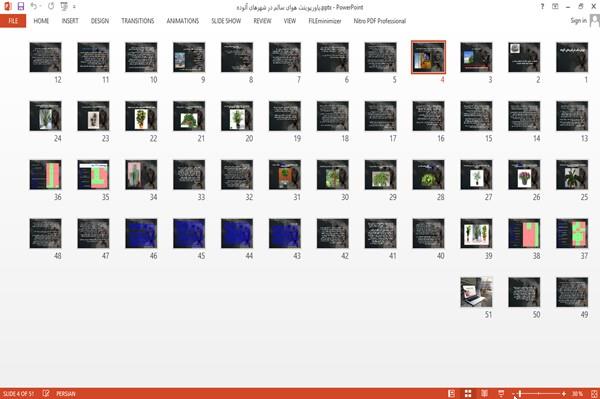Screen dimensions: 600x399
Task: Select slide 51 thumbnail with laptop photo
Action: [x=476, y=292]
